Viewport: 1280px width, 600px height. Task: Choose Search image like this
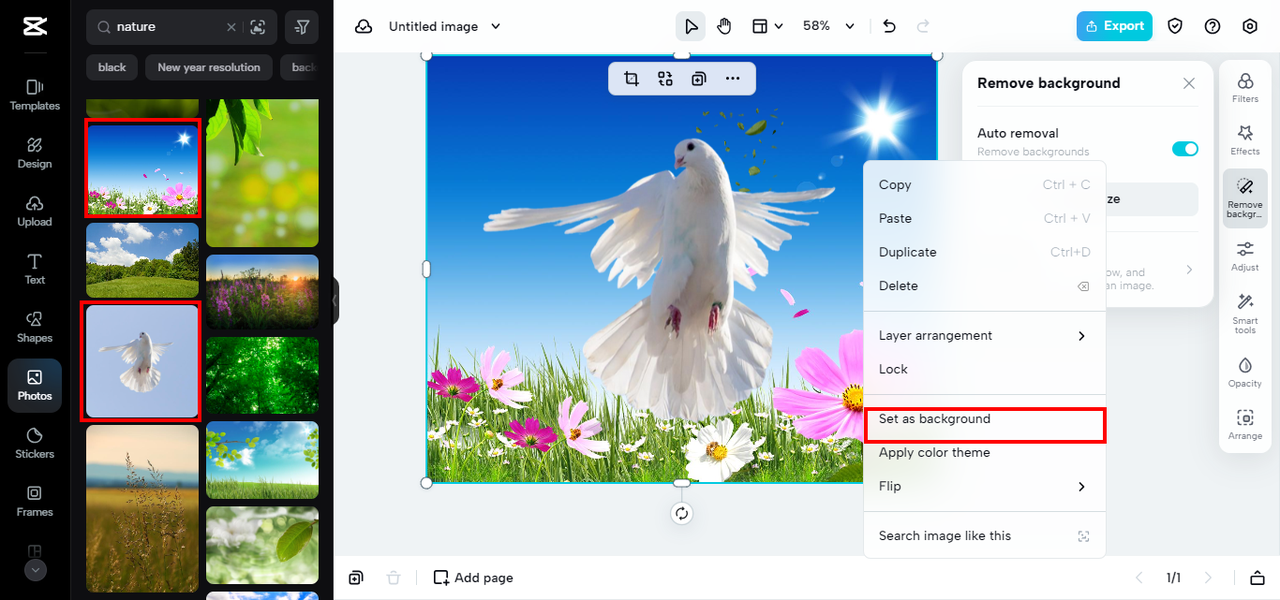click(985, 536)
